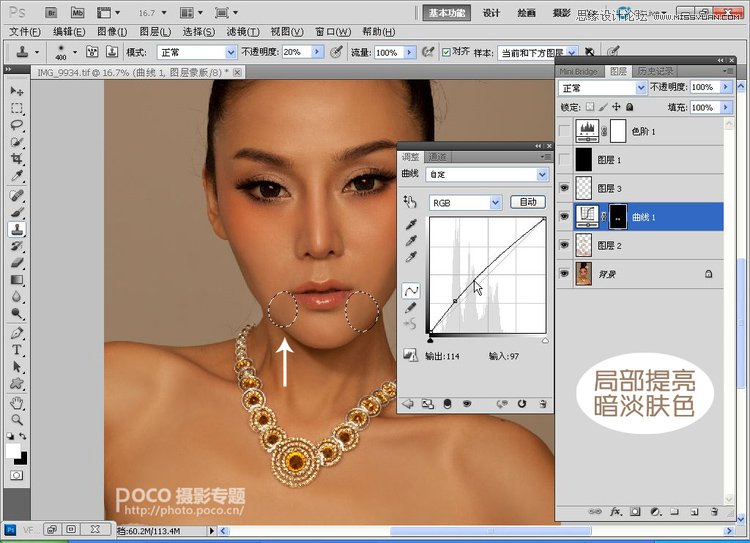Select the History Brush tool
750x543 pixels.
click(17, 246)
